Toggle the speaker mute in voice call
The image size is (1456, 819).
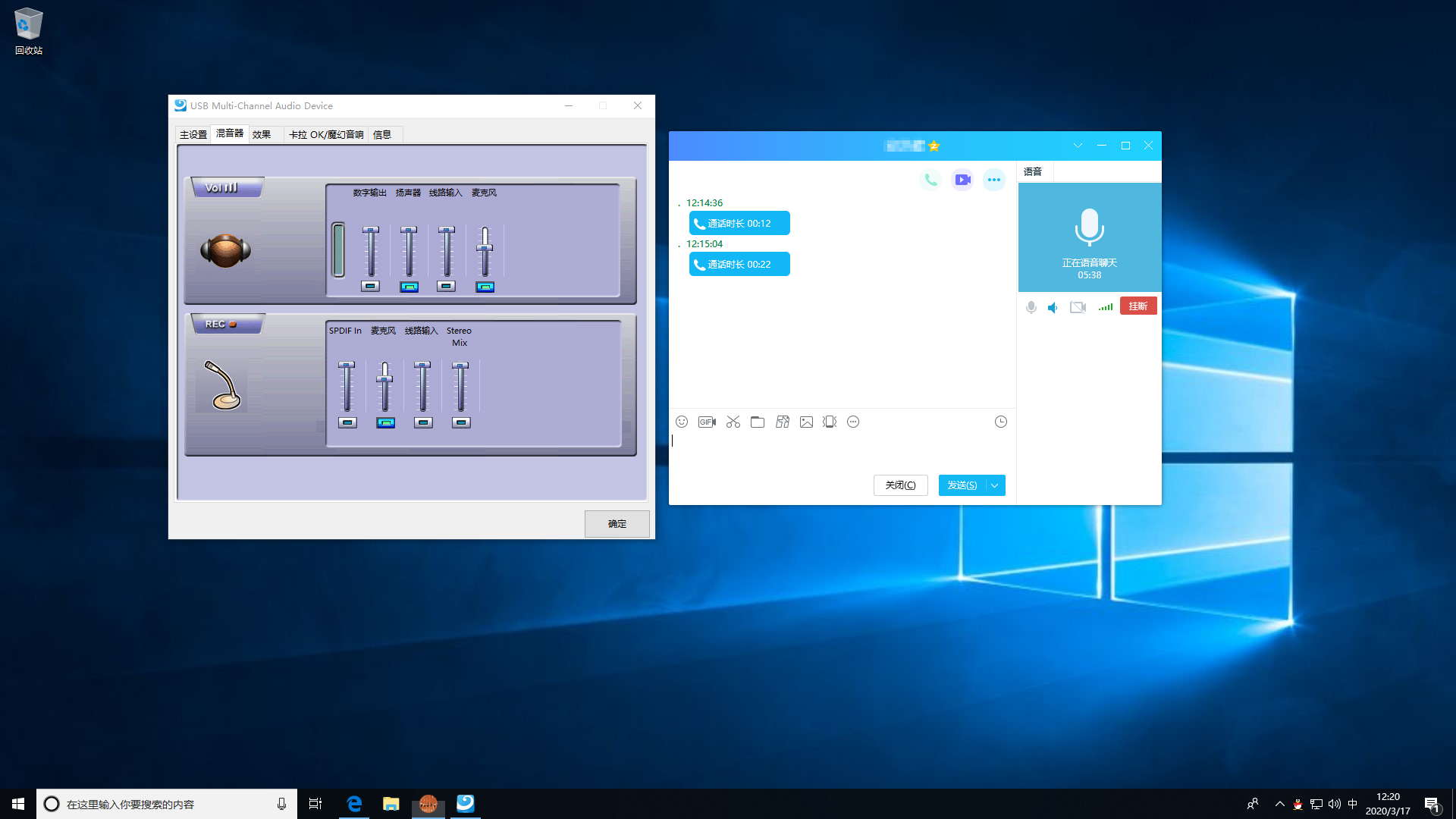pos(1053,307)
